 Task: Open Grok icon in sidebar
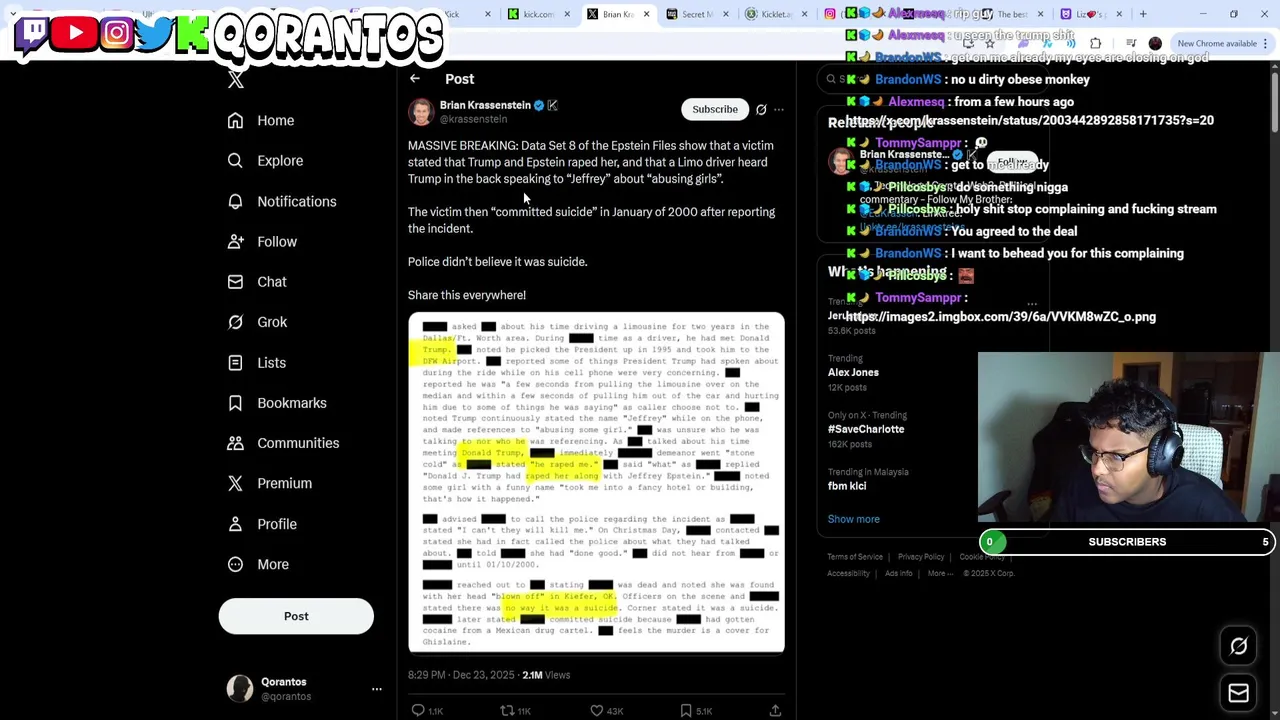point(235,322)
